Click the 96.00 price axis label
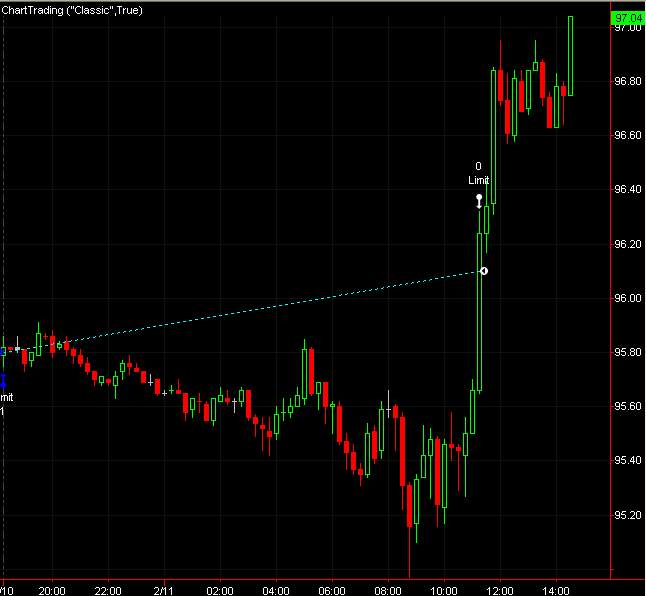The width and height of the screenshot is (646, 596). tap(628, 298)
